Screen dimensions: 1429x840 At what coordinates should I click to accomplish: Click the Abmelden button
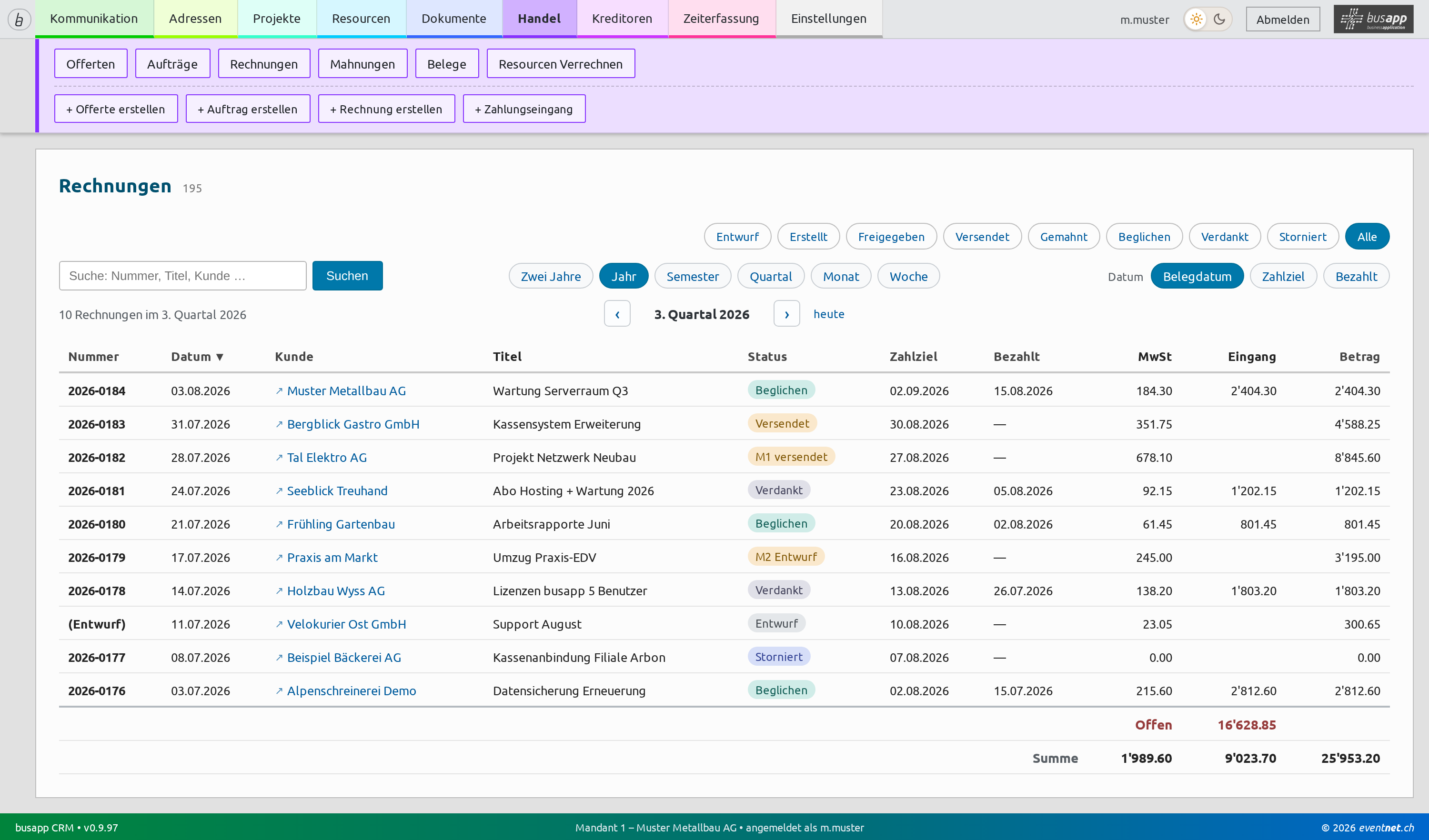1283,19
